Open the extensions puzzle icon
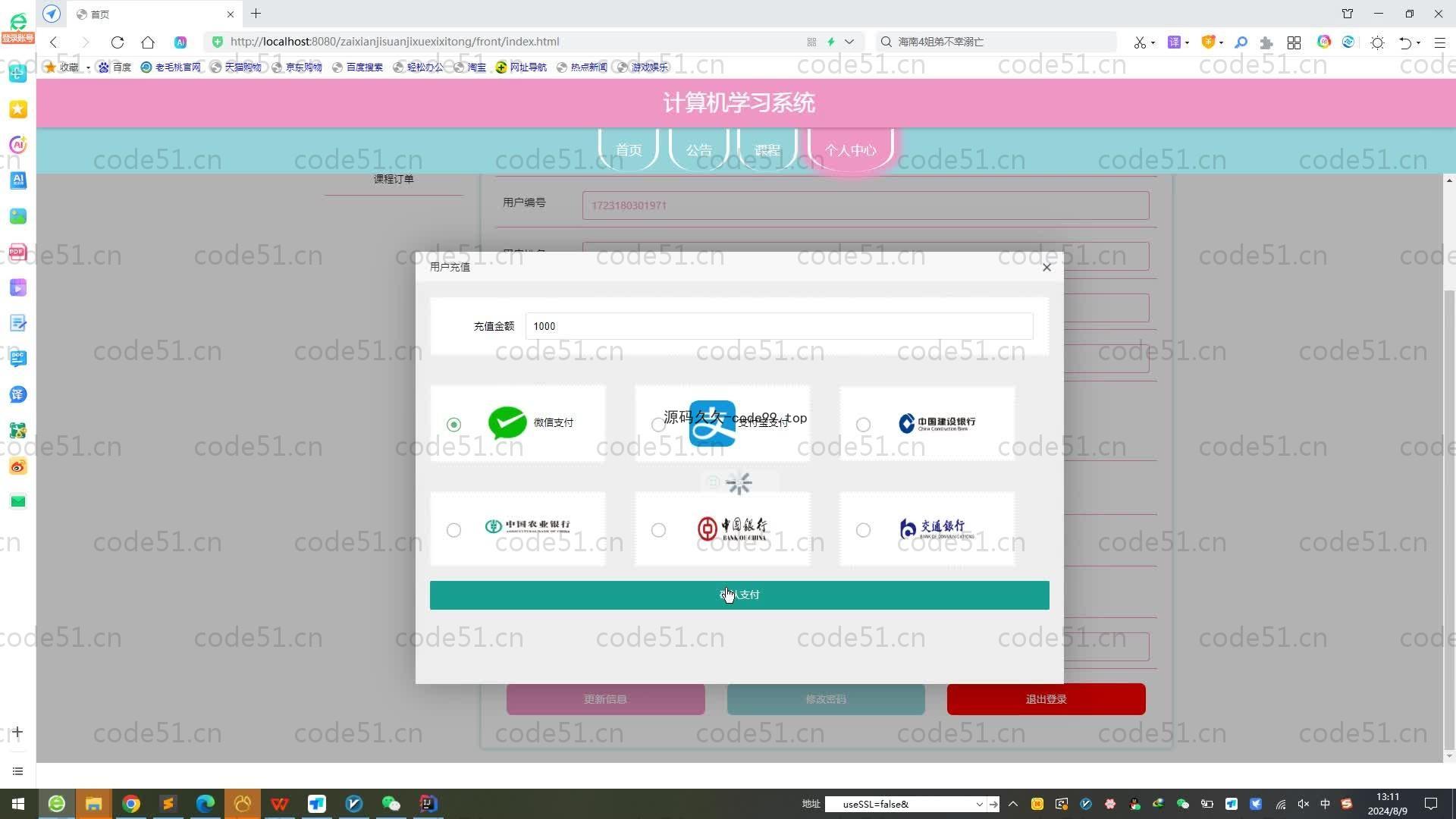 [1266, 42]
